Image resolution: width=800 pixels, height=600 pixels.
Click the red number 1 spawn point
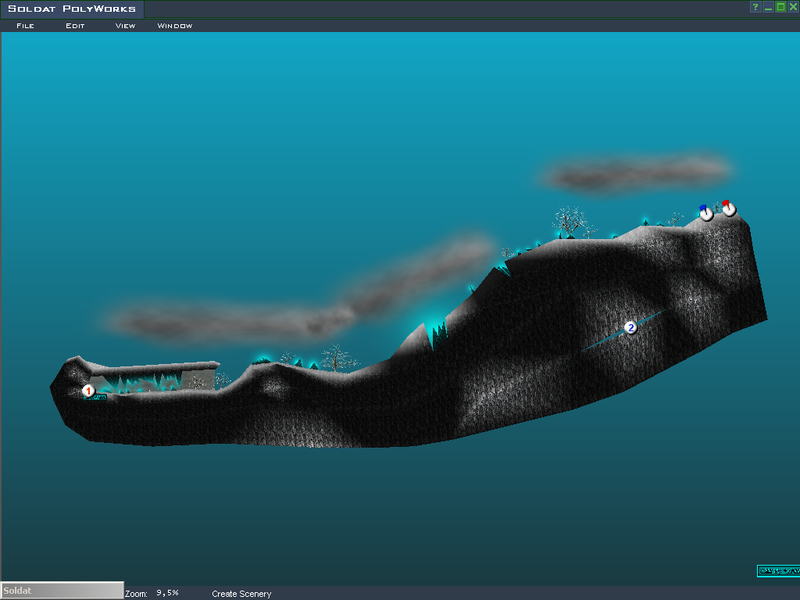(88, 390)
